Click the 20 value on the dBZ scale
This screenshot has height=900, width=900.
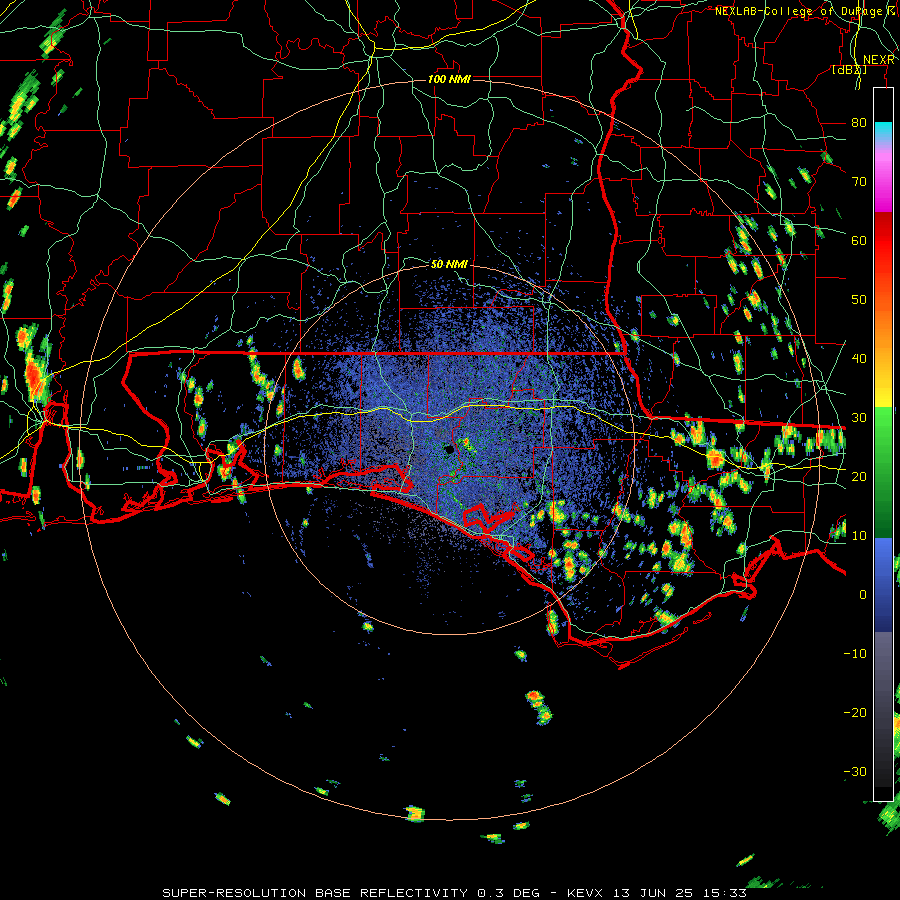[859, 476]
